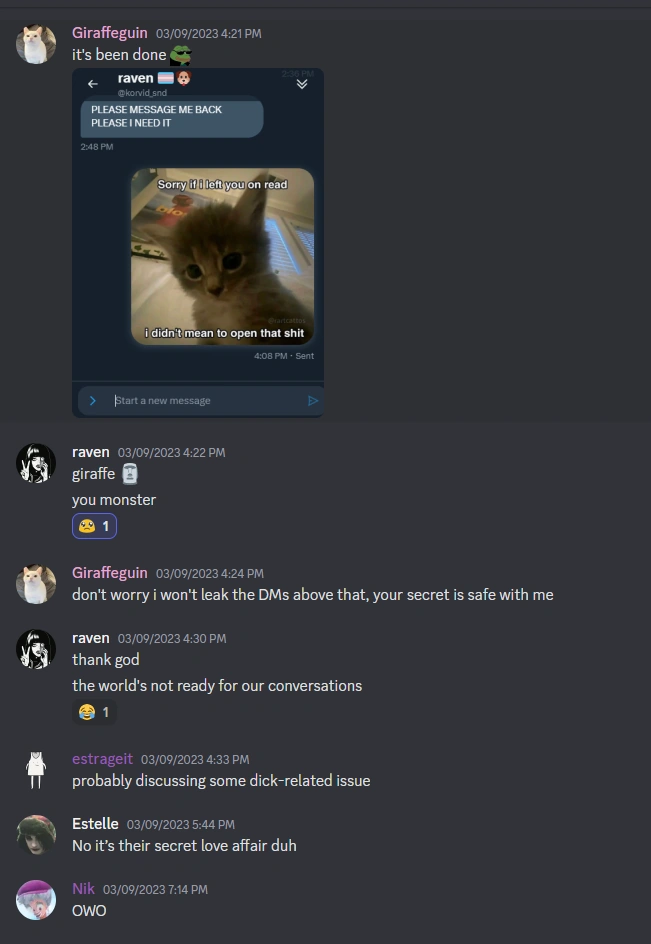Screen dimensions: 651x944
Task: Toggle the laughing crying reaction
Action: [95, 712]
